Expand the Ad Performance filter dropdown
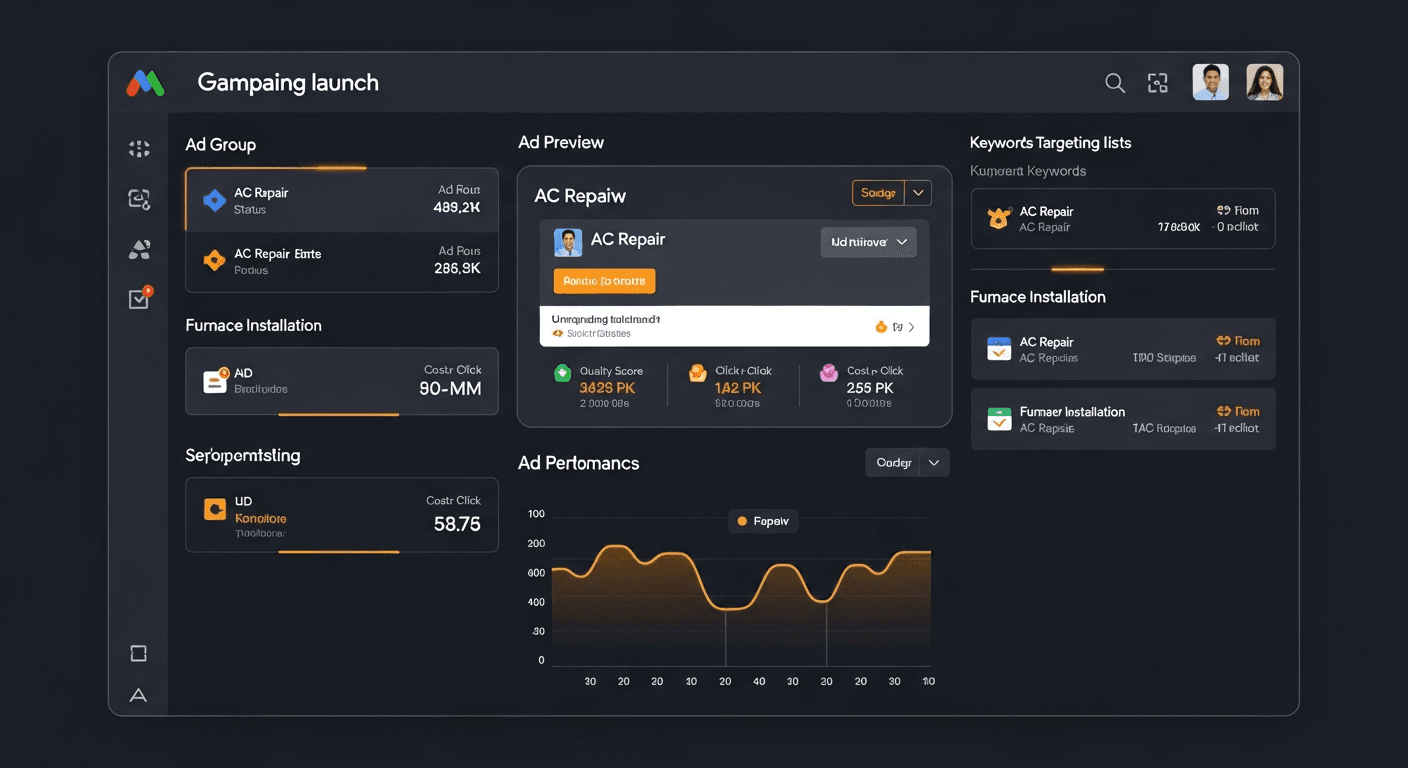Screen dimensions: 1408x768 (934, 463)
